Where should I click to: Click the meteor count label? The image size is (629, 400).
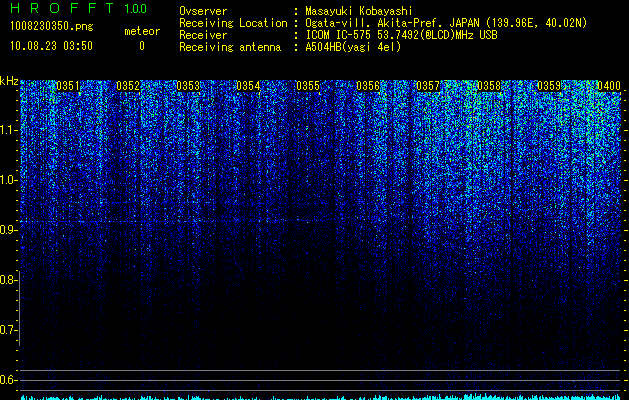click(142, 31)
